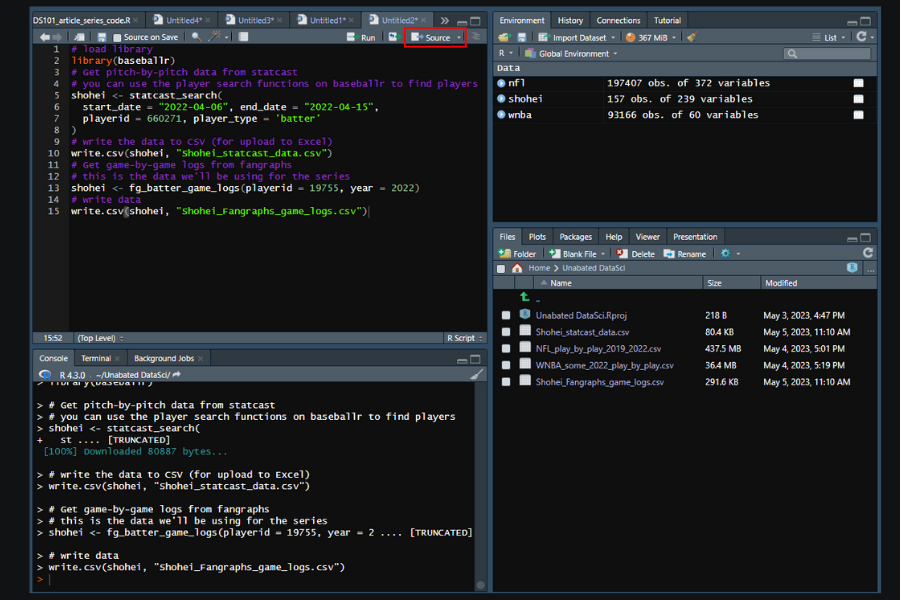Open the browse path ellipsis button
Image resolution: width=900 pixels, height=600 pixels.
871,269
